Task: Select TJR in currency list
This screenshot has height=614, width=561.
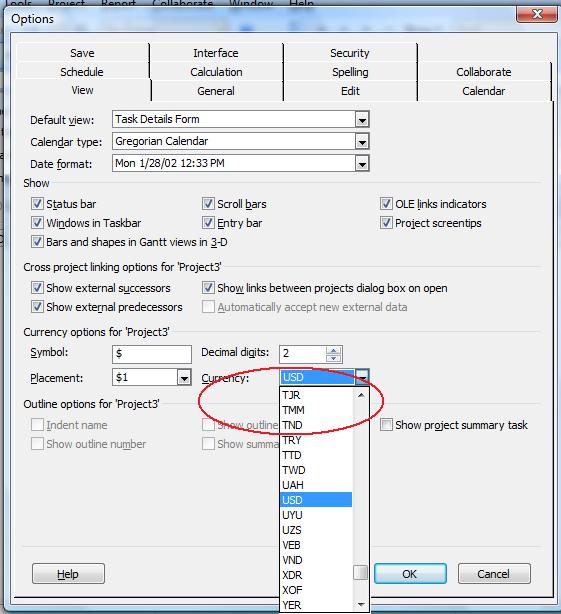Action: tap(316, 395)
